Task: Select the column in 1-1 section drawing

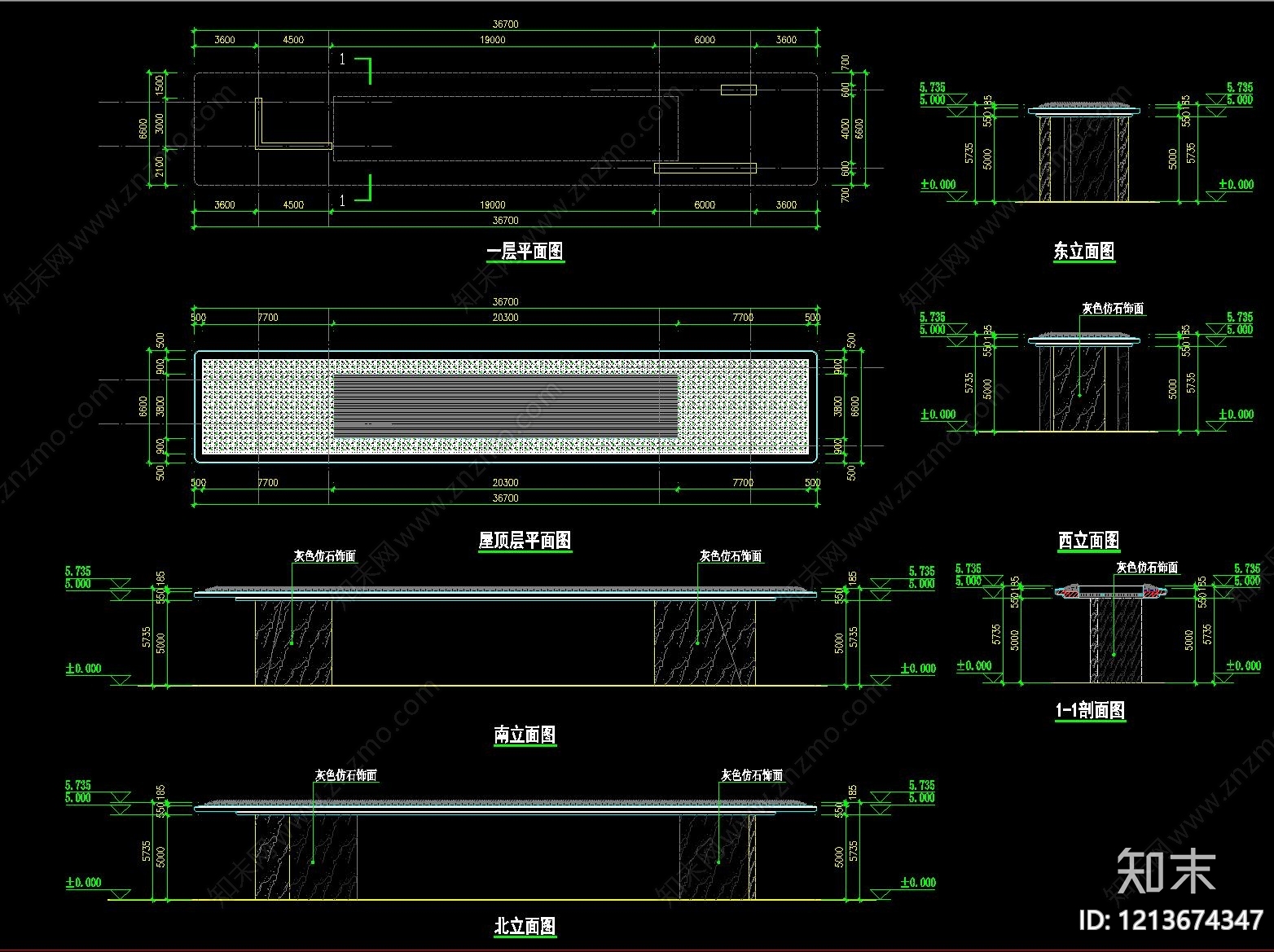Action: point(1116,641)
